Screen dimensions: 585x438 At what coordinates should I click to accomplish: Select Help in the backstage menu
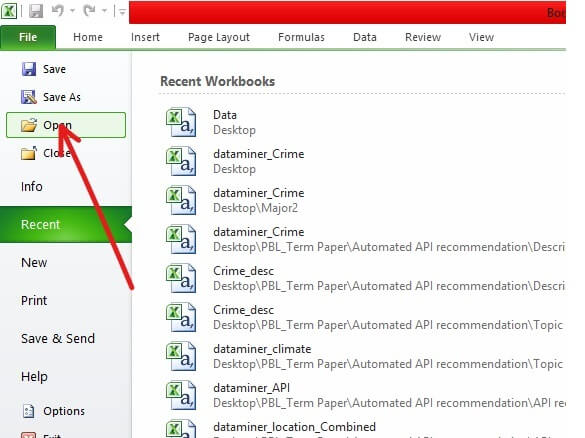click(x=34, y=377)
